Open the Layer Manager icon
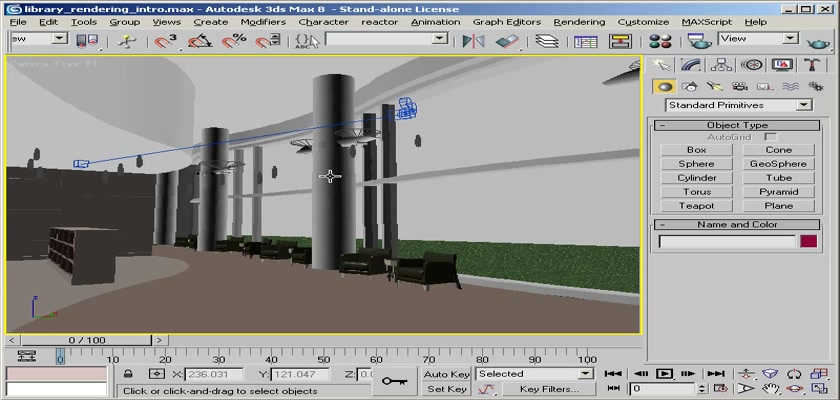Viewport: 840px width, 400px height. [545, 40]
